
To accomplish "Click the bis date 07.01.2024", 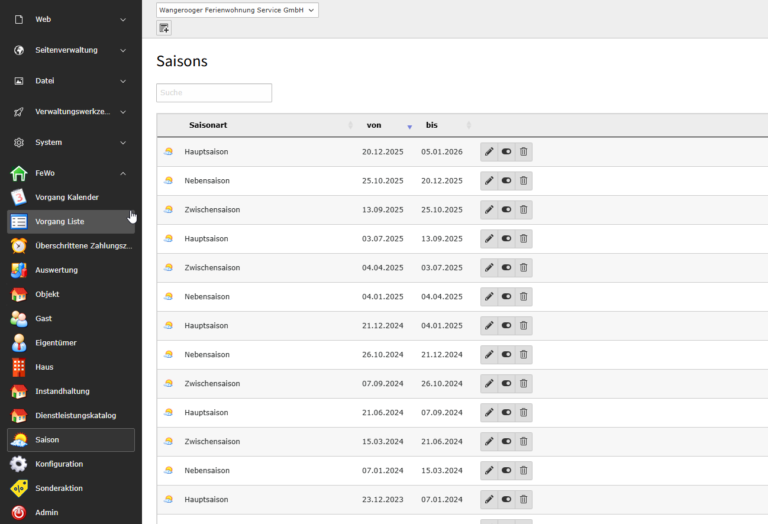I will click(442, 499).
